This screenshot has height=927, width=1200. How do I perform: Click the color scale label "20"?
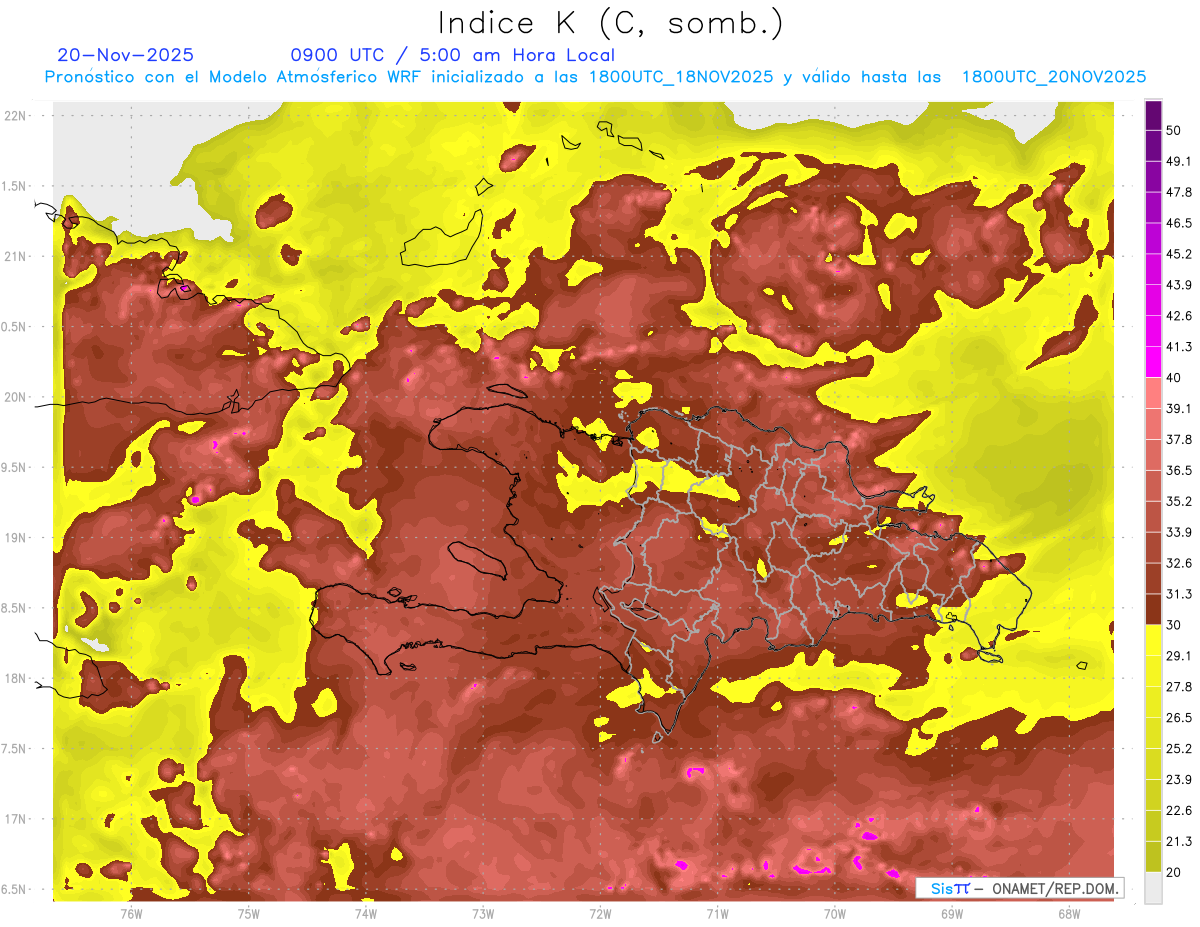[1176, 873]
